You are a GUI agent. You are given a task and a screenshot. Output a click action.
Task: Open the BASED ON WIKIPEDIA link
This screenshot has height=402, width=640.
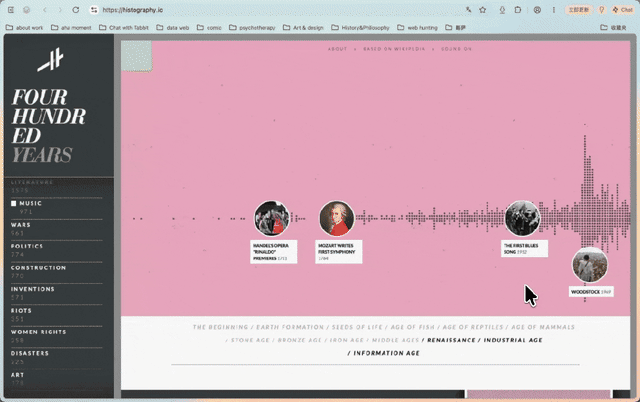394,49
